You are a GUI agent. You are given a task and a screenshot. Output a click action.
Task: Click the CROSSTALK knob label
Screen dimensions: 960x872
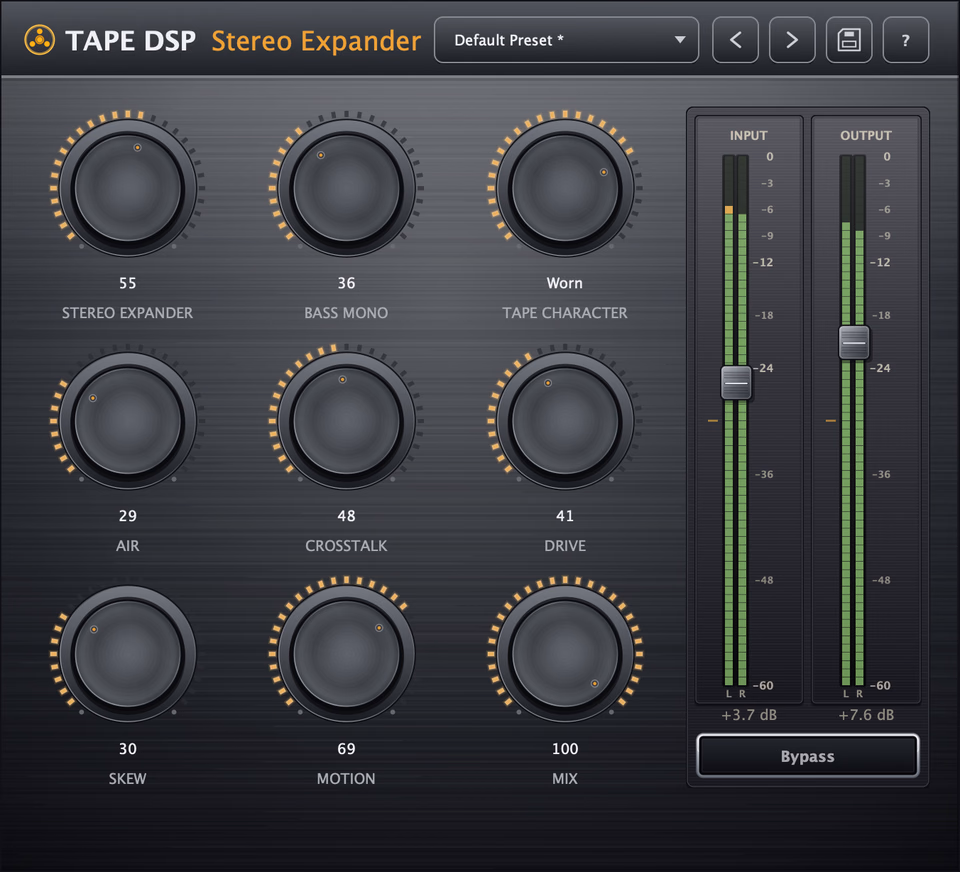(x=347, y=546)
